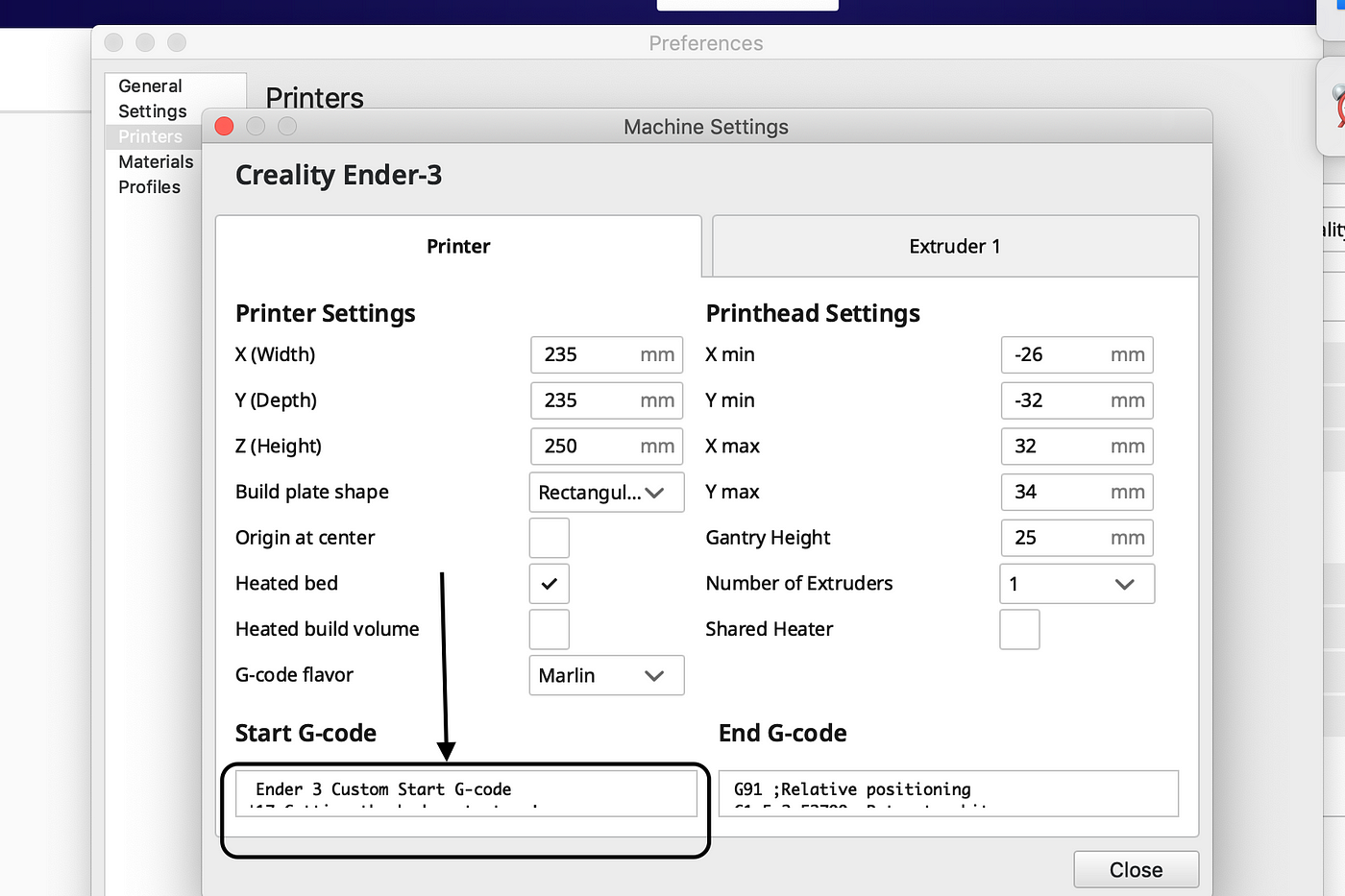Open the Extruder 1 tab
This screenshot has height=896, width=1345.
click(955, 247)
